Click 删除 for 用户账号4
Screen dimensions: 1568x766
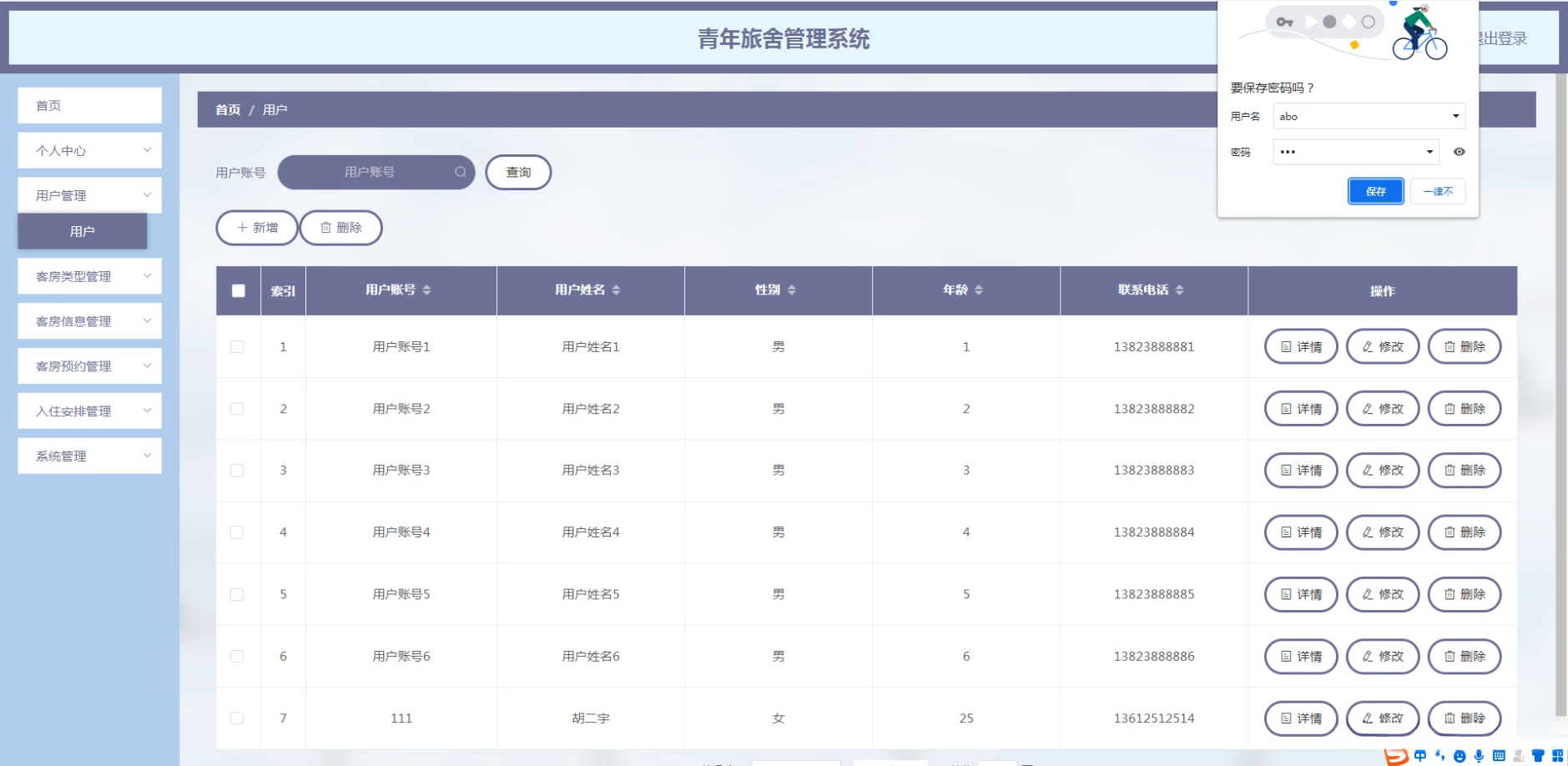(1465, 532)
